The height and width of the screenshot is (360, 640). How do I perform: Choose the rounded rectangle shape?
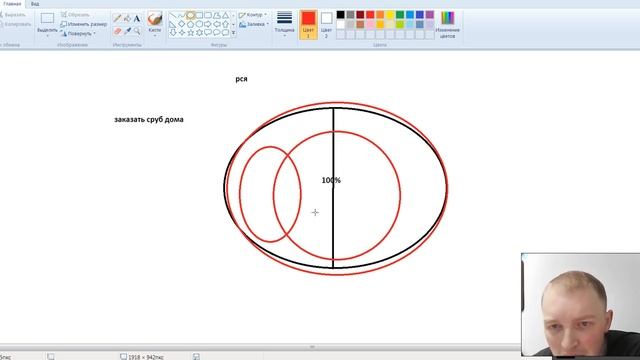(208, 16)
